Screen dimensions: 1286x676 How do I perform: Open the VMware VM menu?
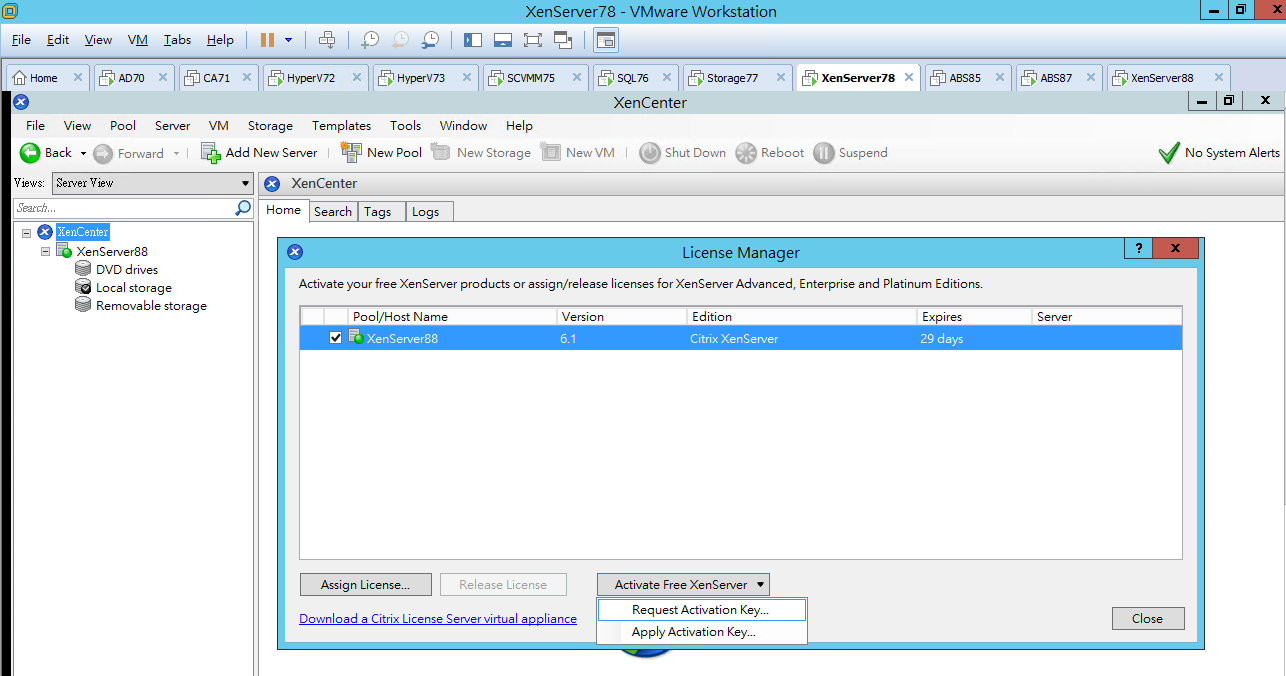point(138,40)
